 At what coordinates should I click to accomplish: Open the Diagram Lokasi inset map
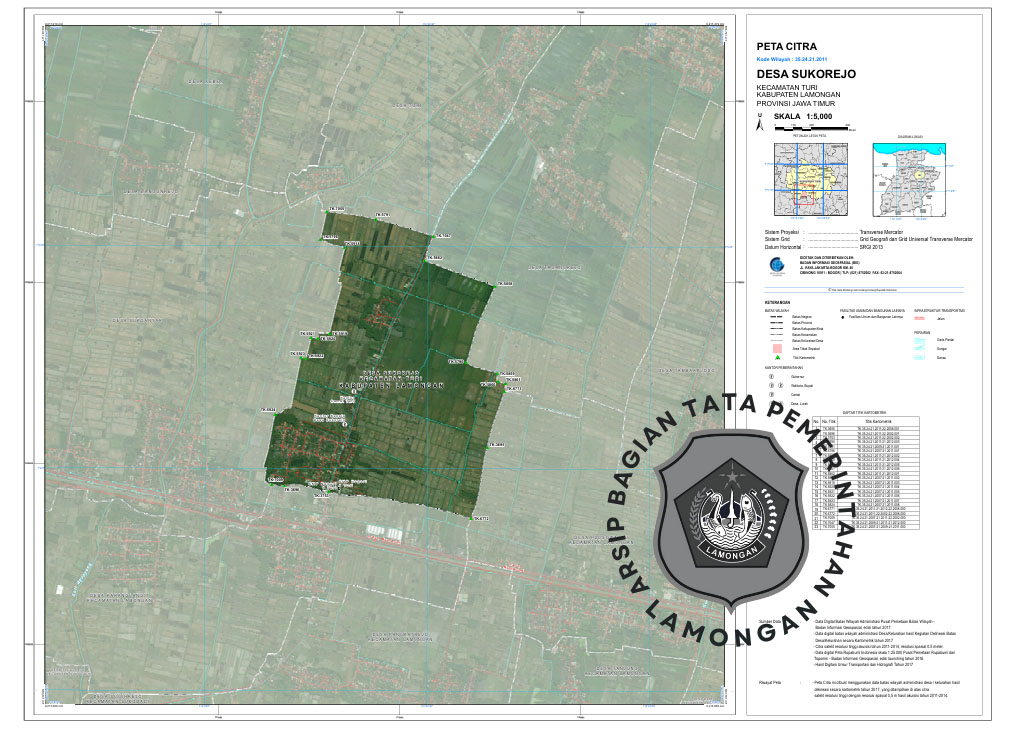(x=909, y=179)
